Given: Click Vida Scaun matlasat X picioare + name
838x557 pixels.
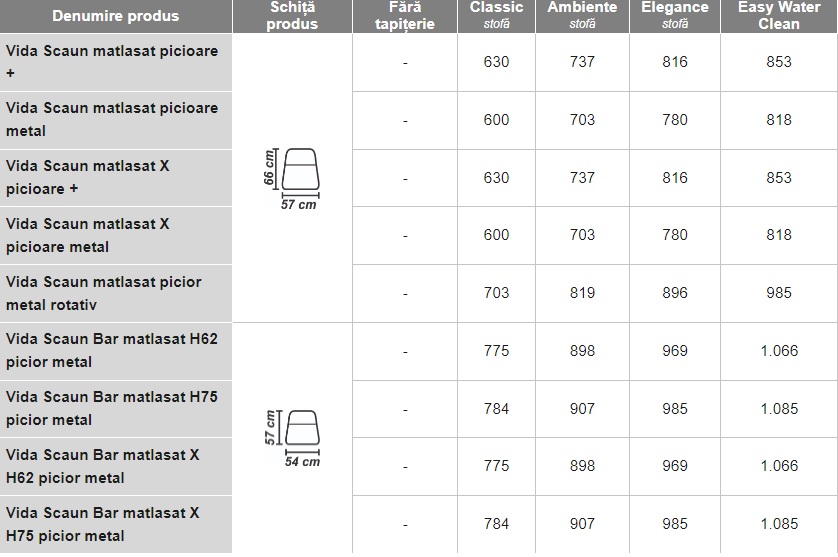Looking at the screenshot, I should (x=88, y=177).
